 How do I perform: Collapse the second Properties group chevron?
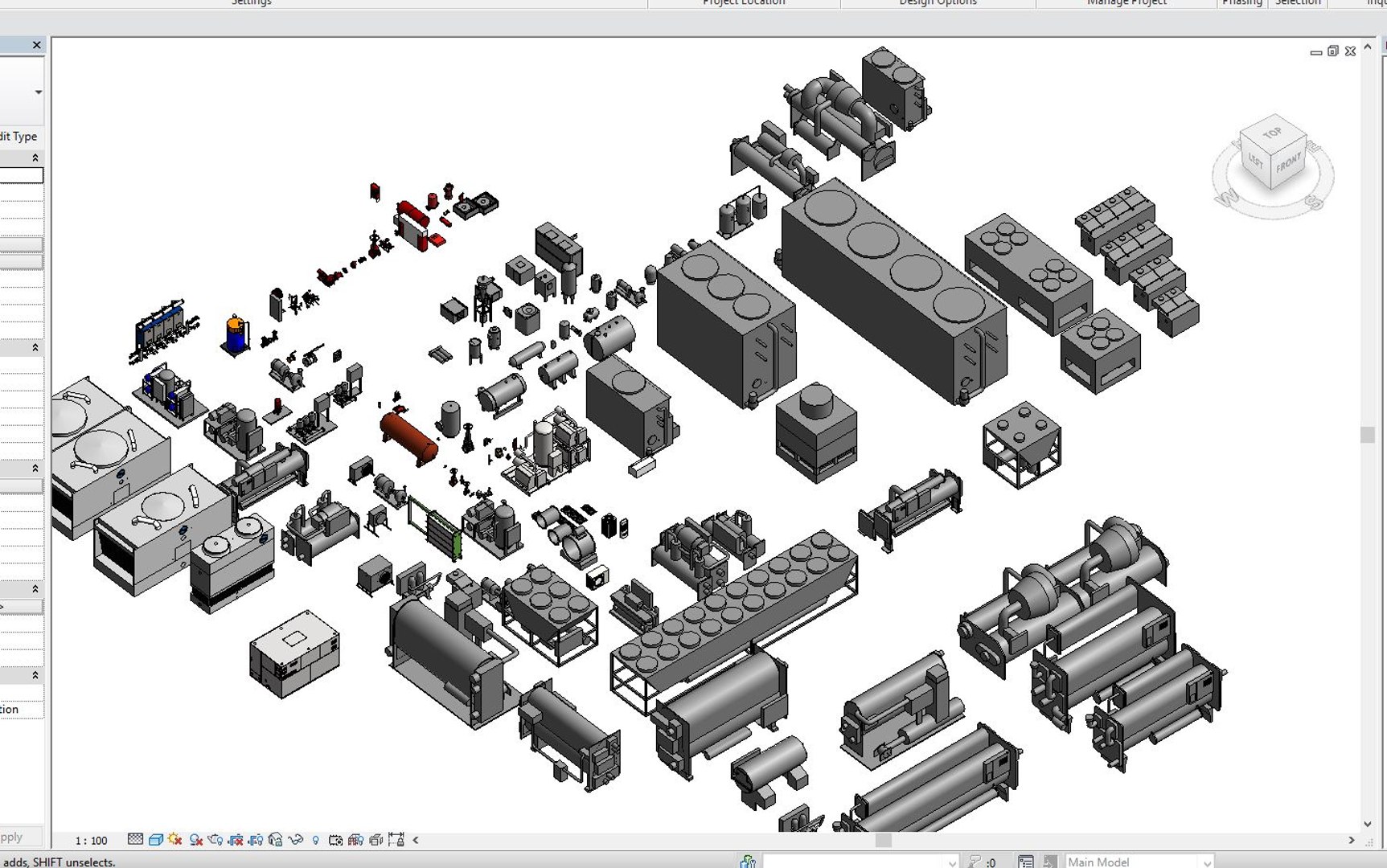tap(35, 347)
